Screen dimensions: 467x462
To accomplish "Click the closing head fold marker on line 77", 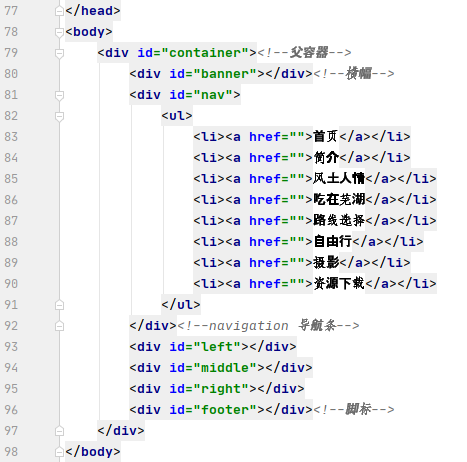I will (59, 11).
